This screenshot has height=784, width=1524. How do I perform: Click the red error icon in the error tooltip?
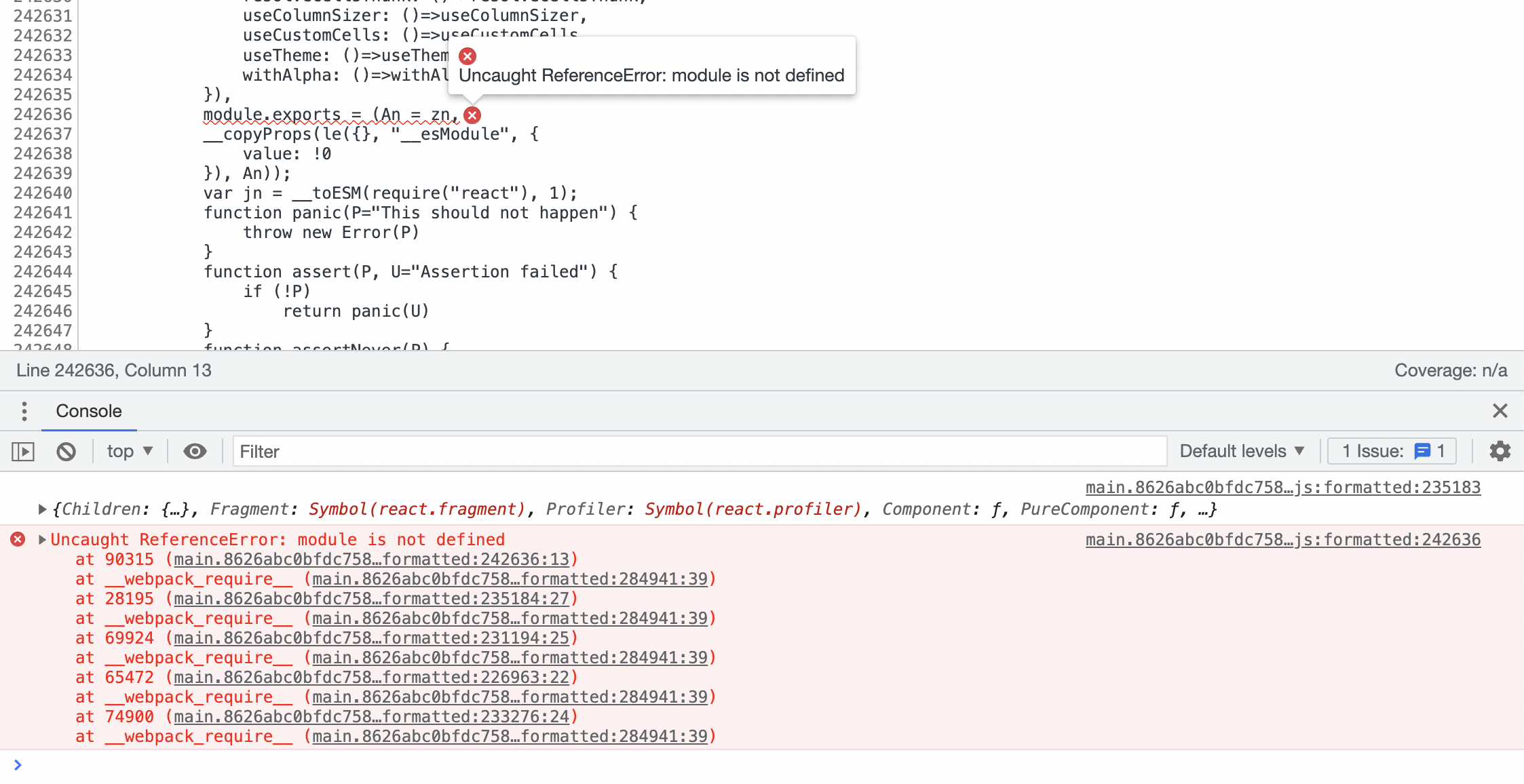(467, 56)
